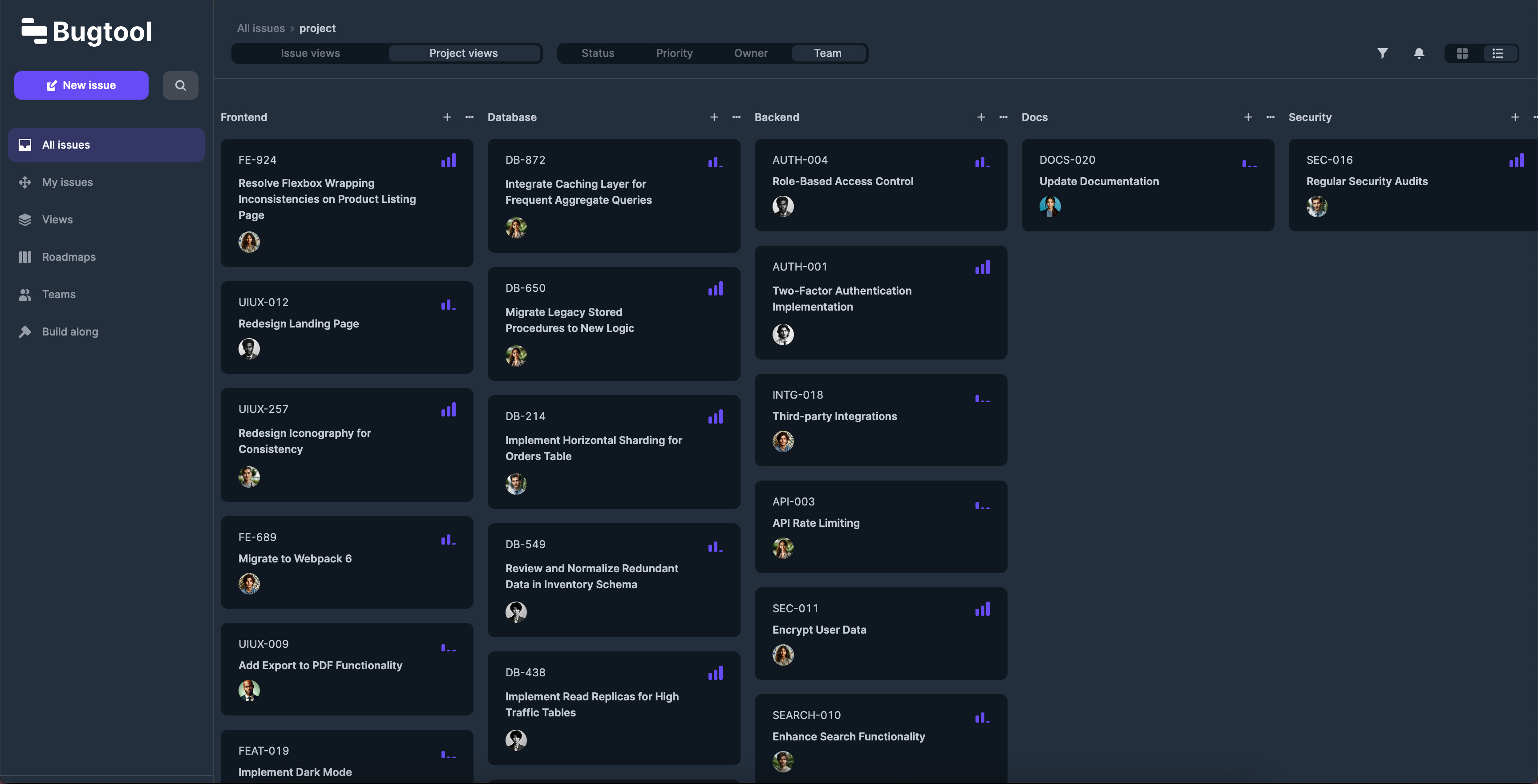Click the New issue button
Viewport: 1538px width, 784px height.
coord(81,85)
